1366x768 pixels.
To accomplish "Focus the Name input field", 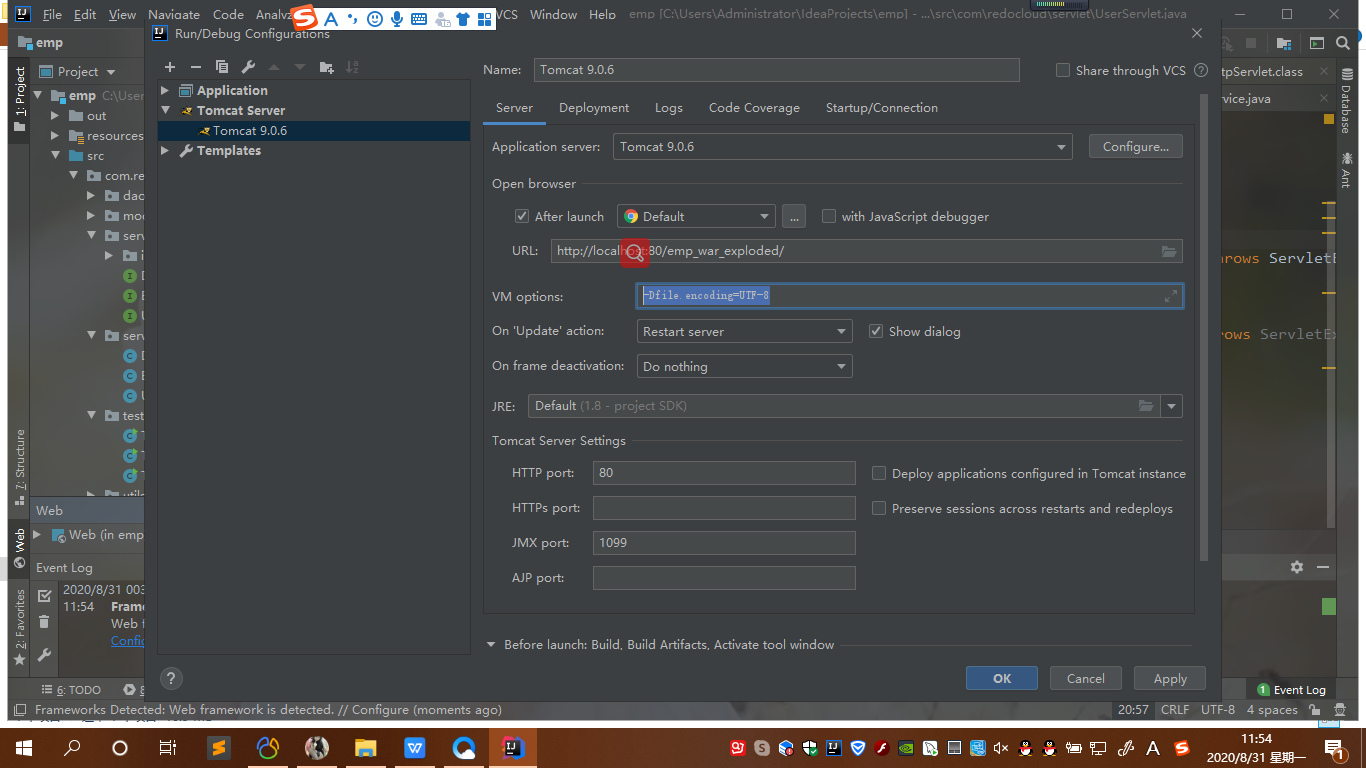I will coord(776,70).
